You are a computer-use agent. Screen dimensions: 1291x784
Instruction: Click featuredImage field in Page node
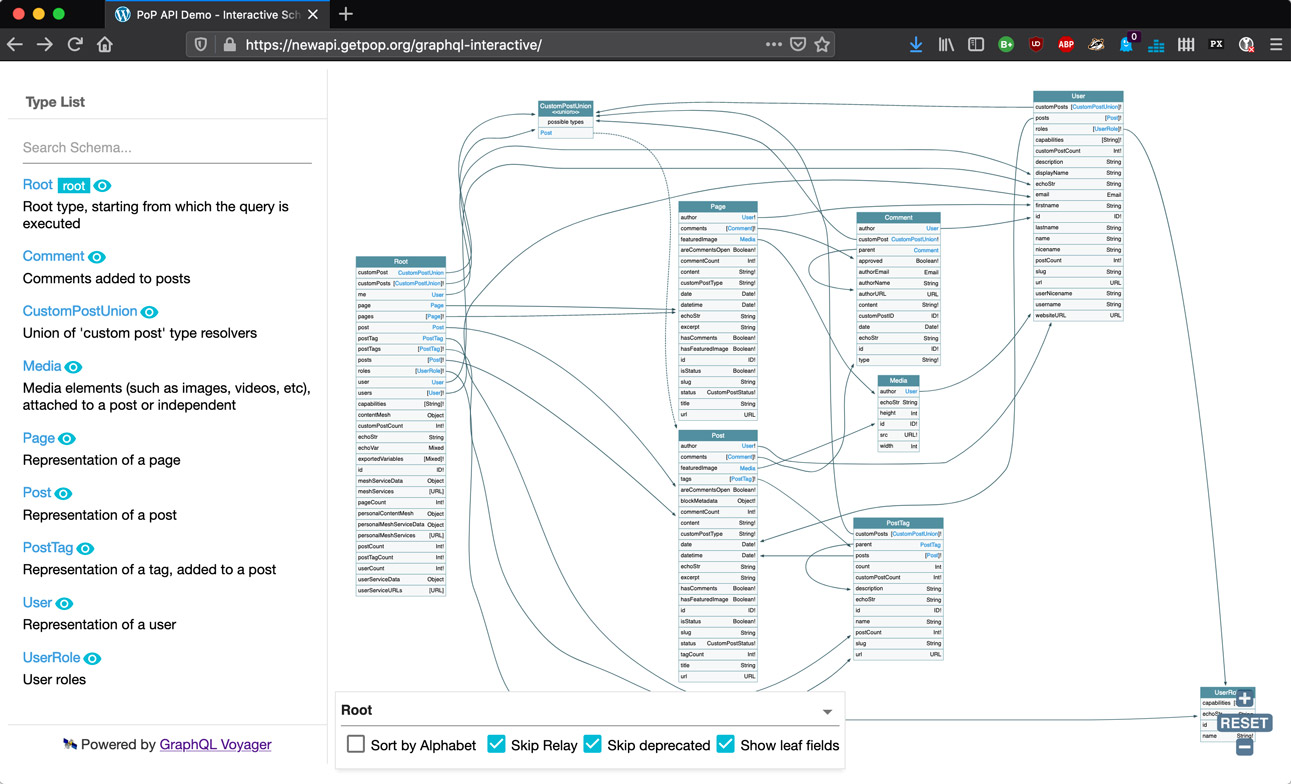[x=718, y=240]
